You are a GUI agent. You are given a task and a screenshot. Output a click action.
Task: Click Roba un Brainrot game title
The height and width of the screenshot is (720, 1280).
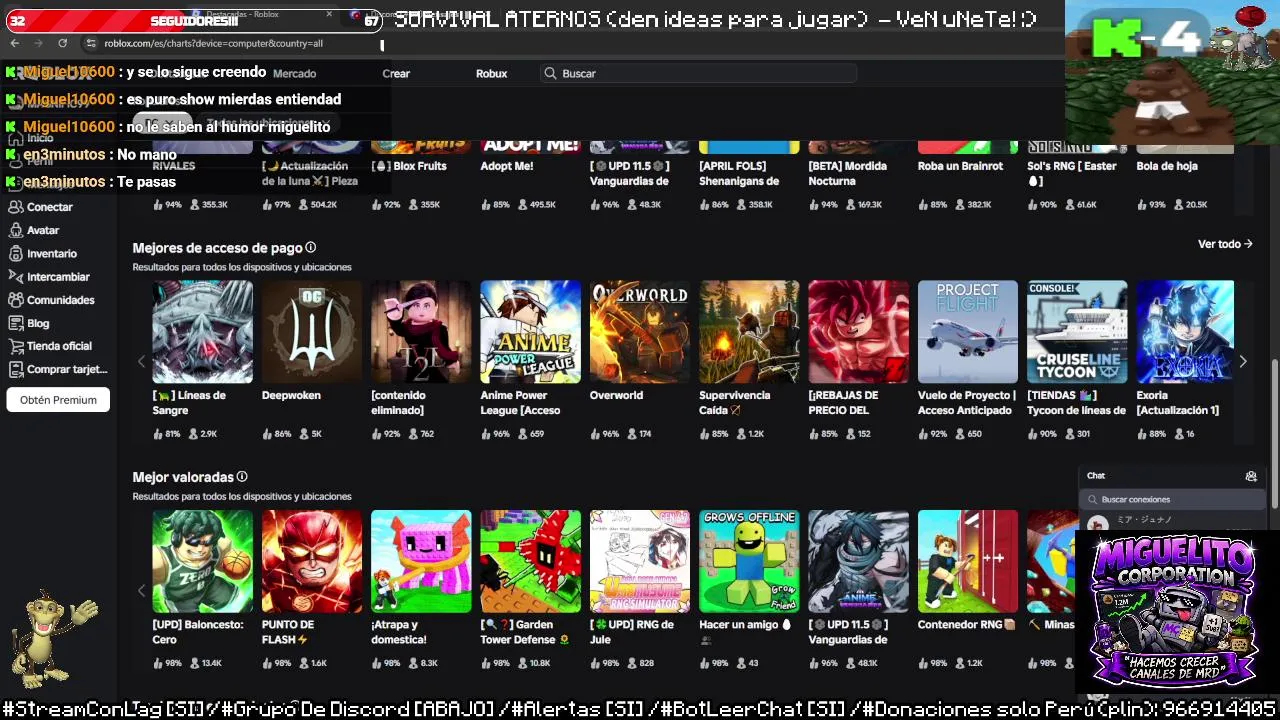coord(960,166)
